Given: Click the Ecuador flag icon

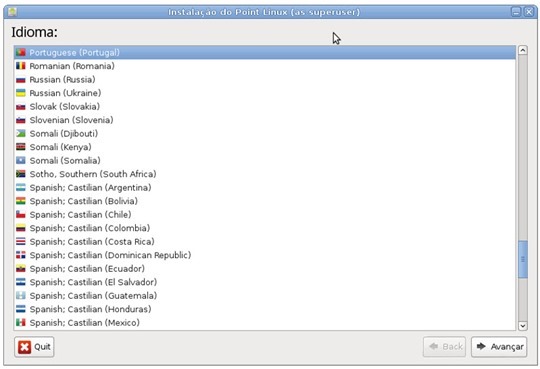Looking at the screenshot, I should 21,268.
